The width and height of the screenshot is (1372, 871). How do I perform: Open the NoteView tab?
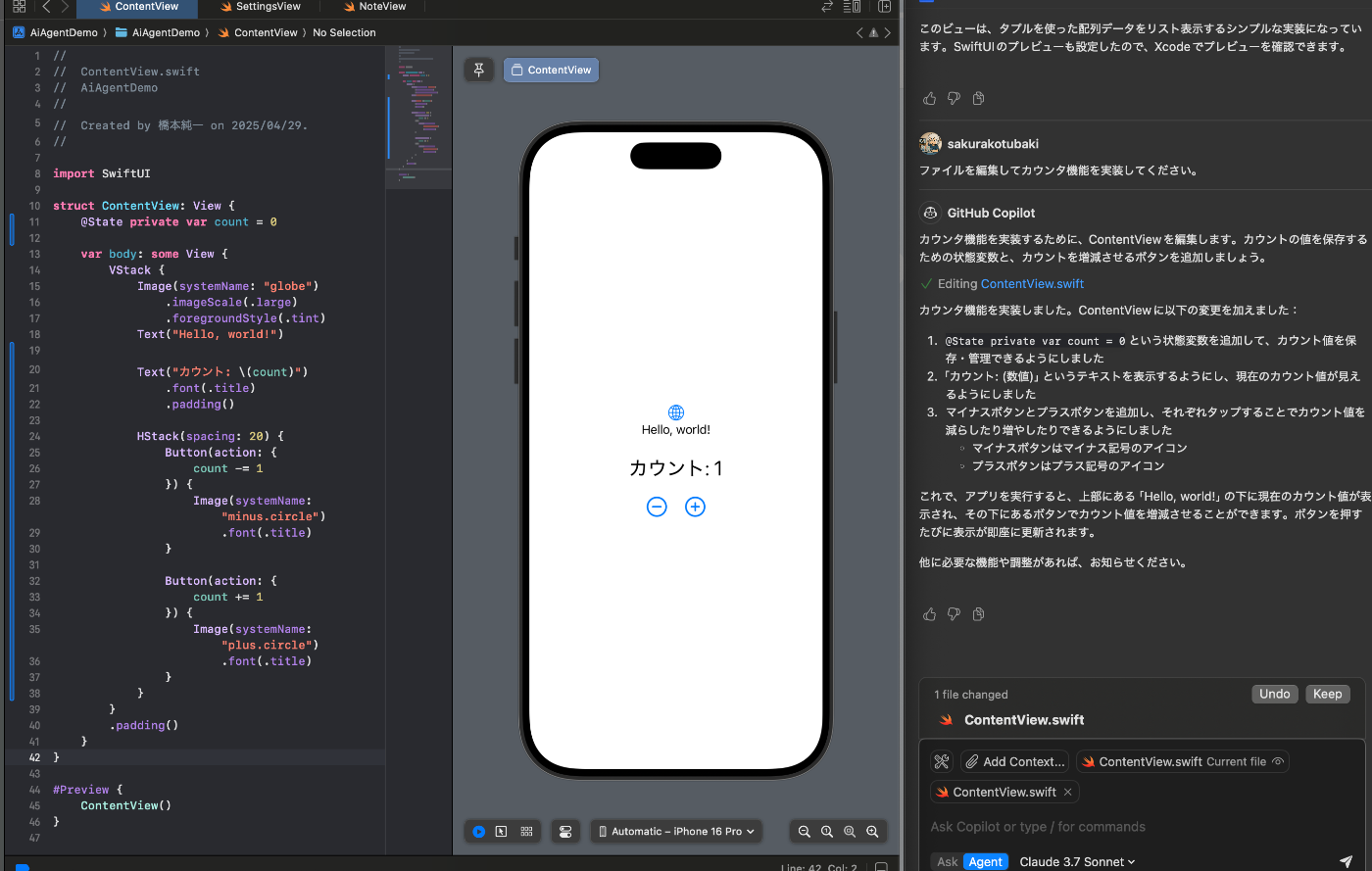pos(374,6)
